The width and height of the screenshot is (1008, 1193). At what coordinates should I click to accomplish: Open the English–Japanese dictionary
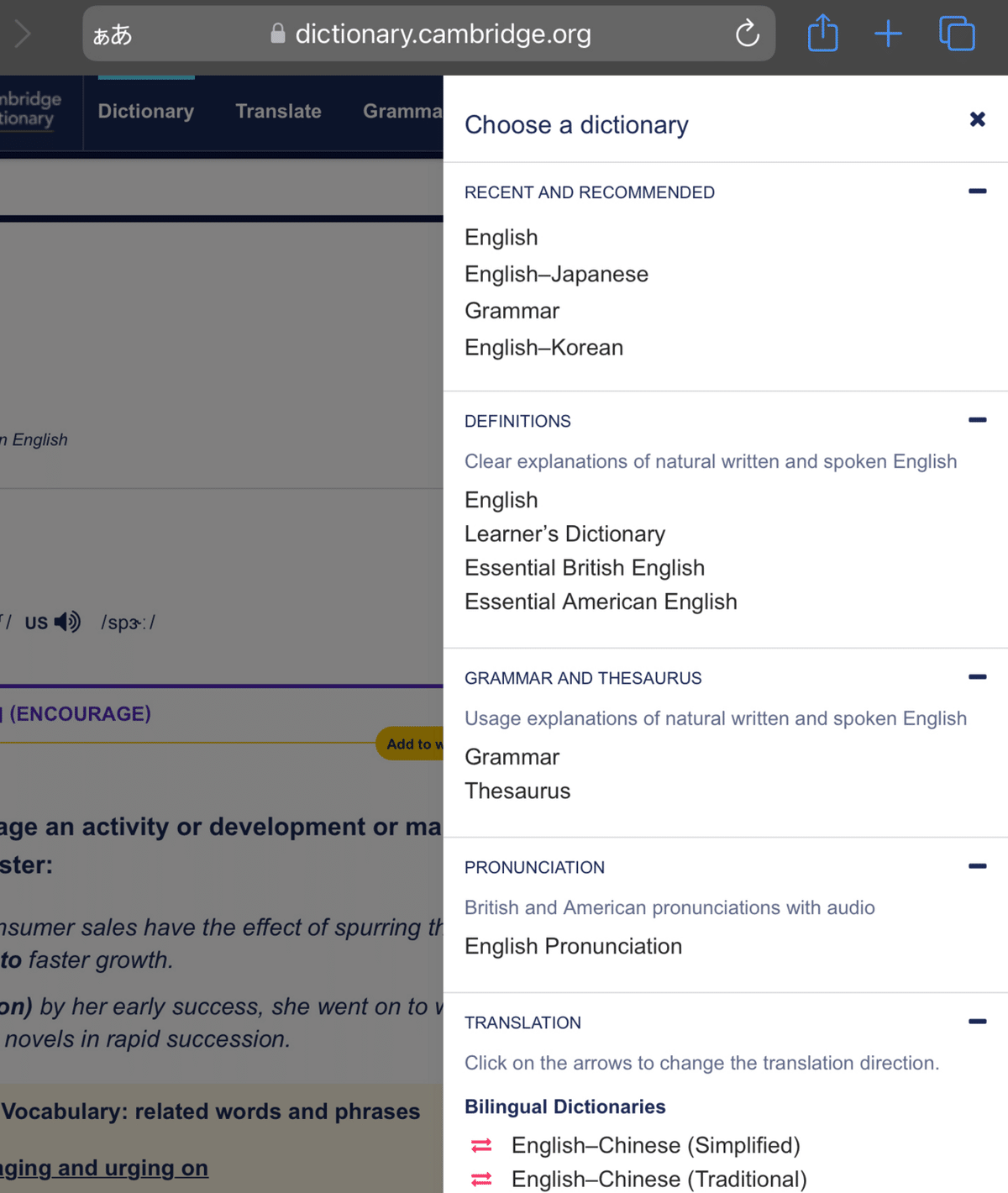click(556, 274)
